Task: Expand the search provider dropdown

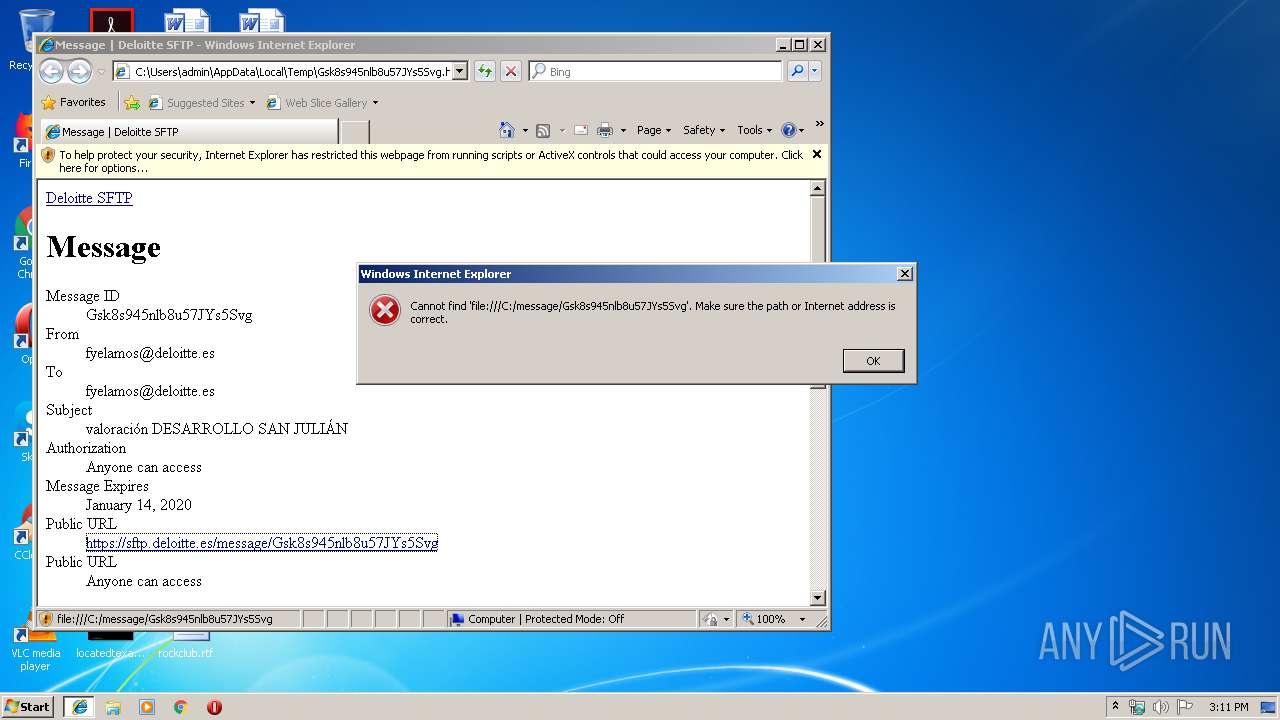Action: (815, 71)
